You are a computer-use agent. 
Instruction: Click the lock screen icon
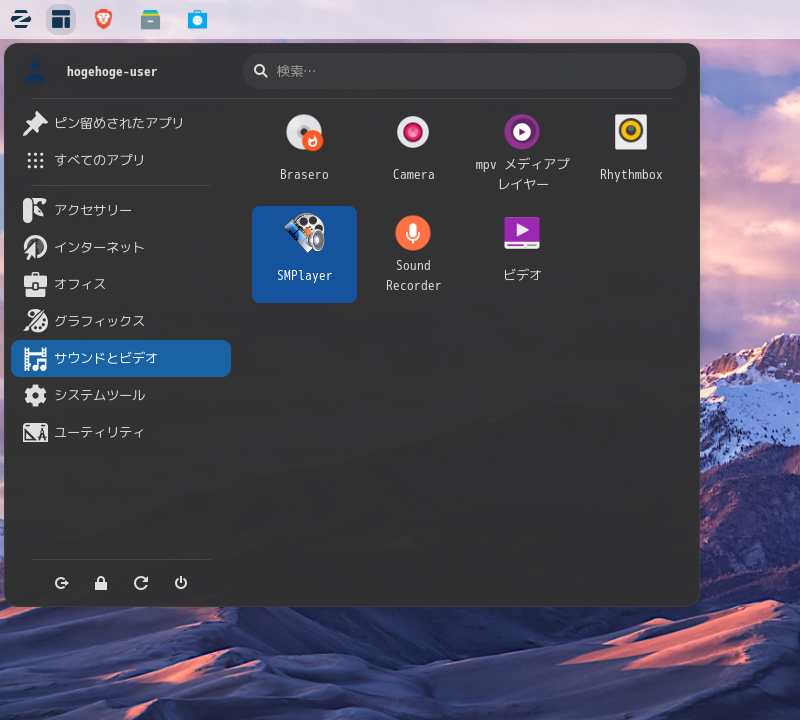click(x=101, y=583)
